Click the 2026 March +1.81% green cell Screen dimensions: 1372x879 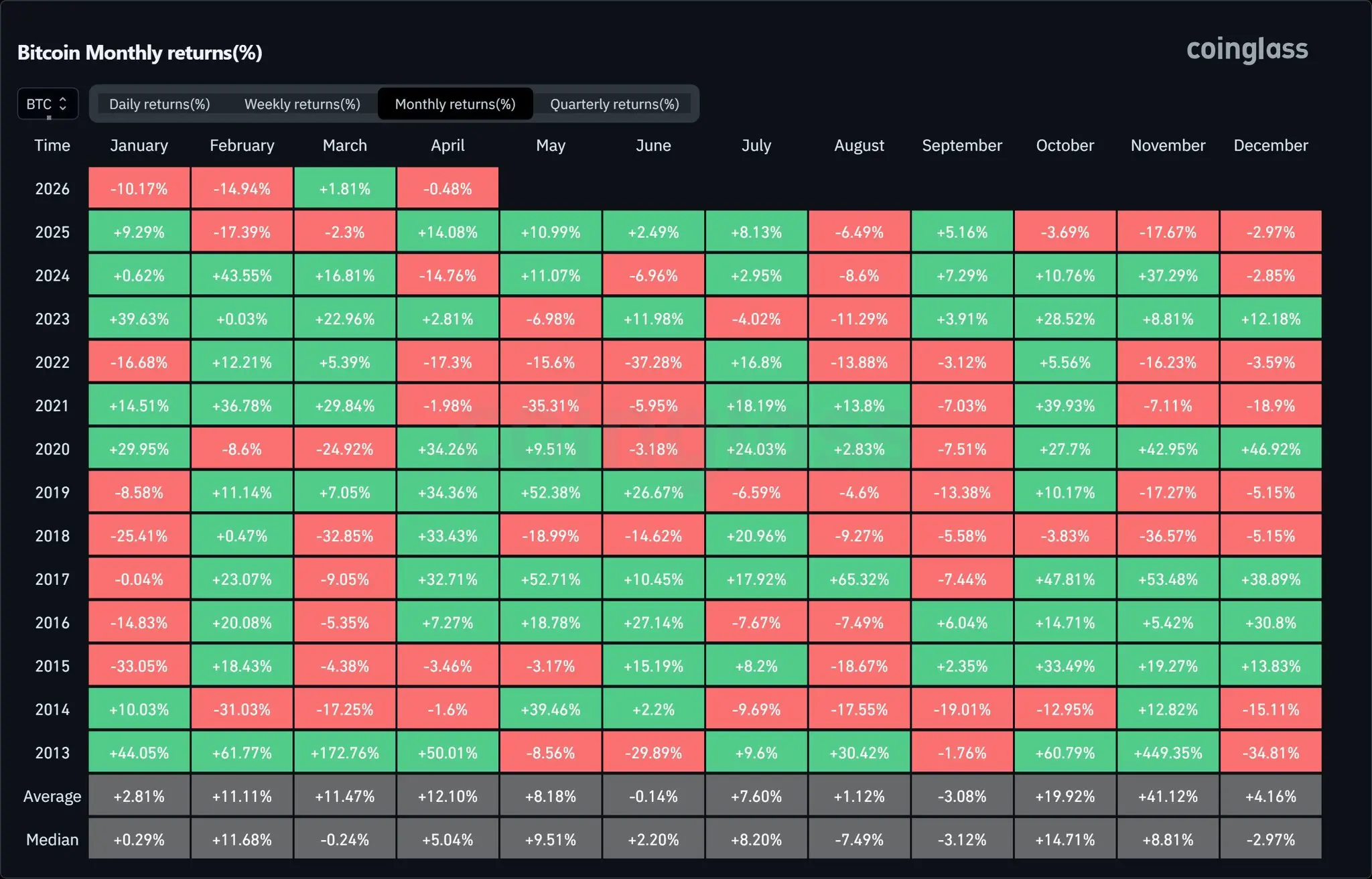(344, 188)
